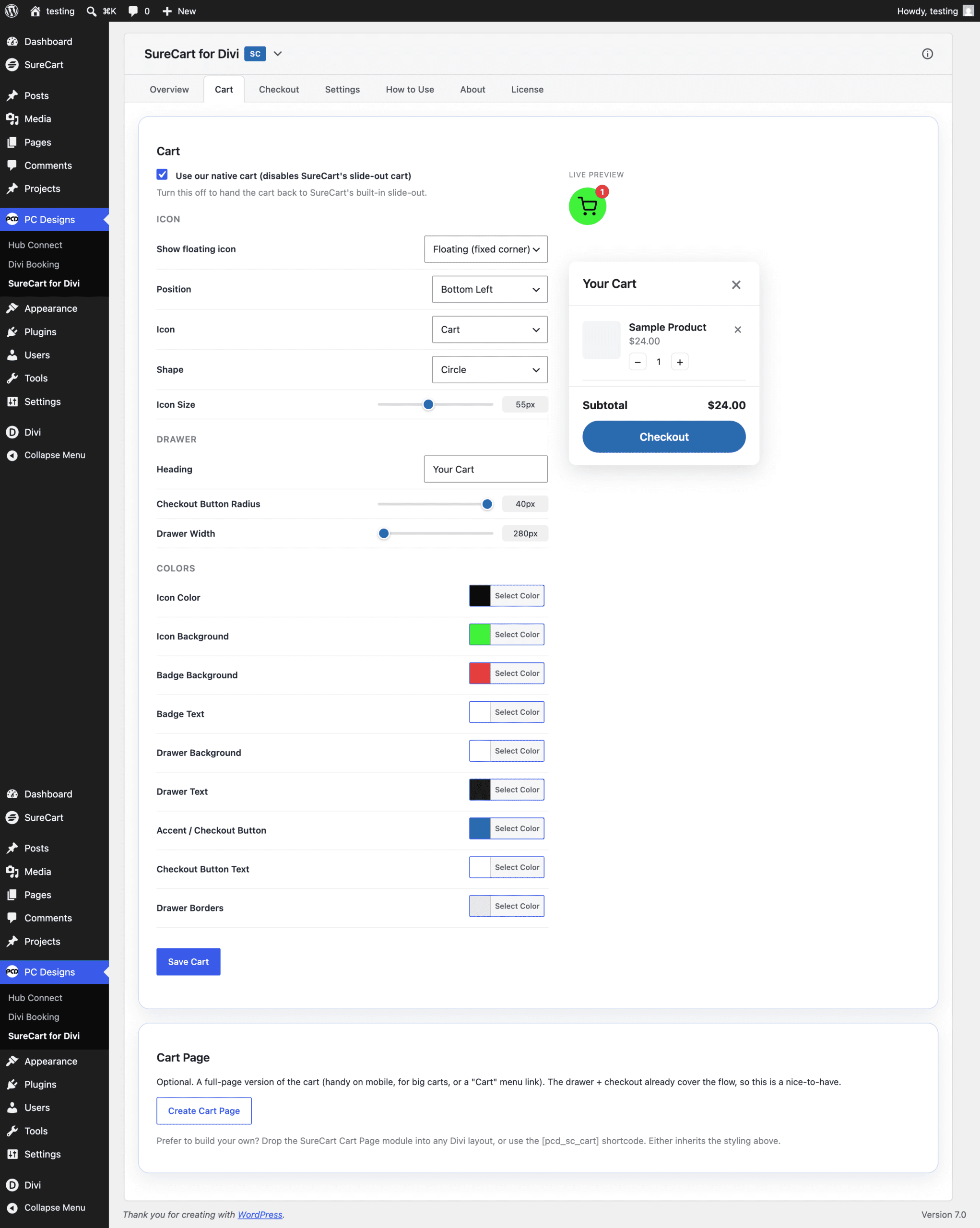This screenshot has height=1228, width=980.
Task: Pick the grey Drawer Borders swatch
Action: click(480, 906)
